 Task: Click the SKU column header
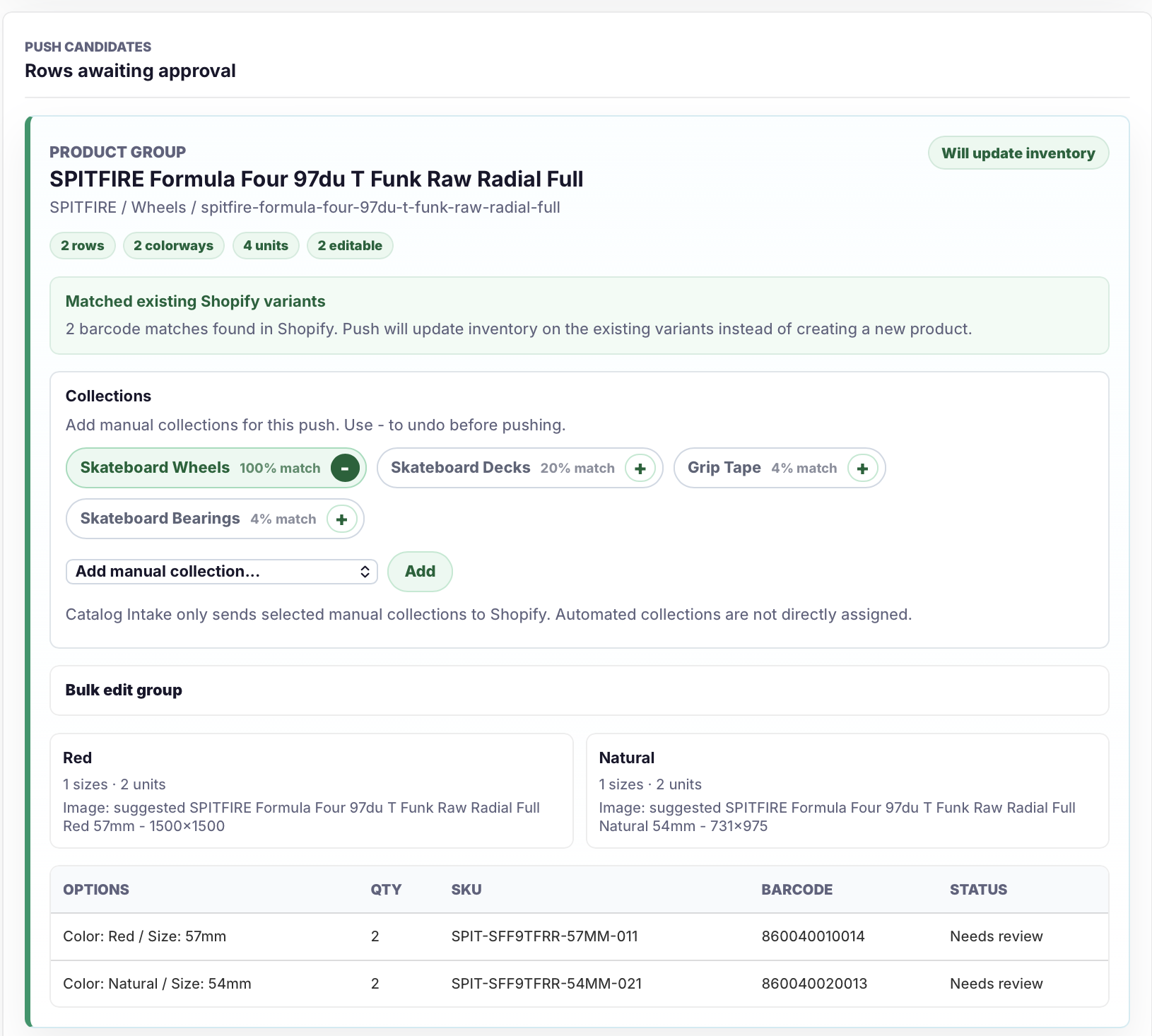pos(466,890)
